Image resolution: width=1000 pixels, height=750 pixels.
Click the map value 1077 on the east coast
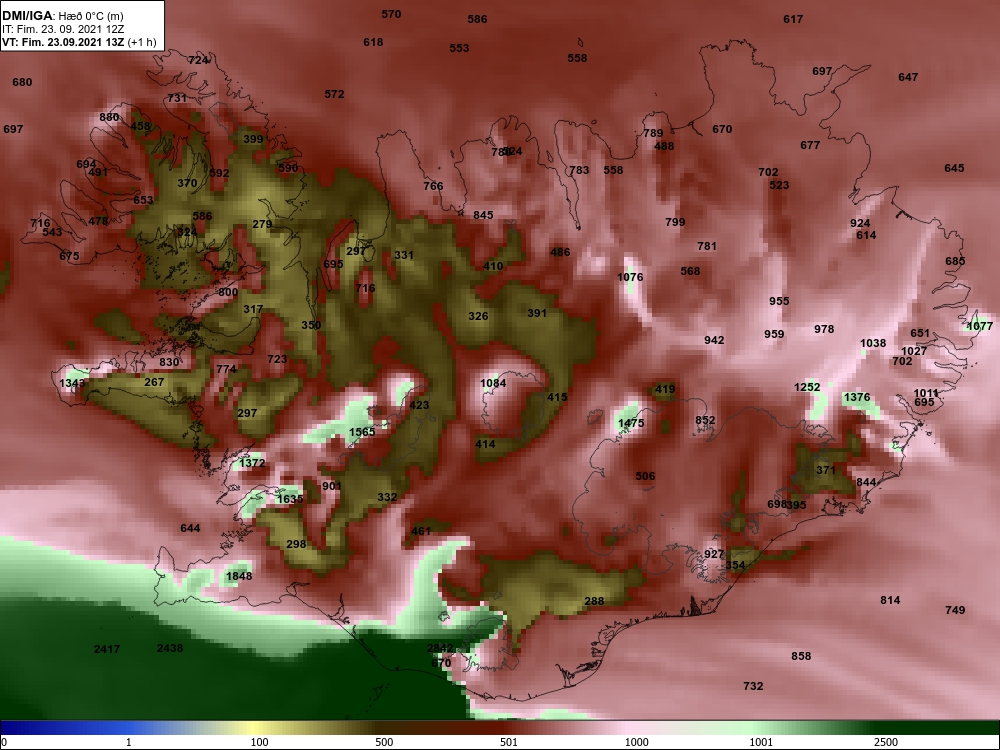pyautogui.click(x=980, y=327)
